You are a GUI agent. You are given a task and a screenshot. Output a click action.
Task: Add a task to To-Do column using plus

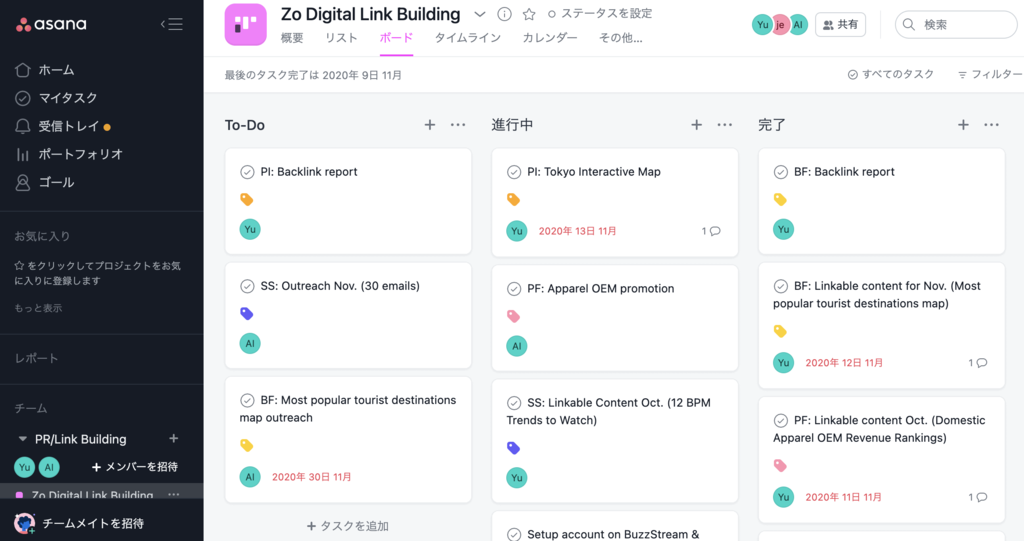point(430,125)
